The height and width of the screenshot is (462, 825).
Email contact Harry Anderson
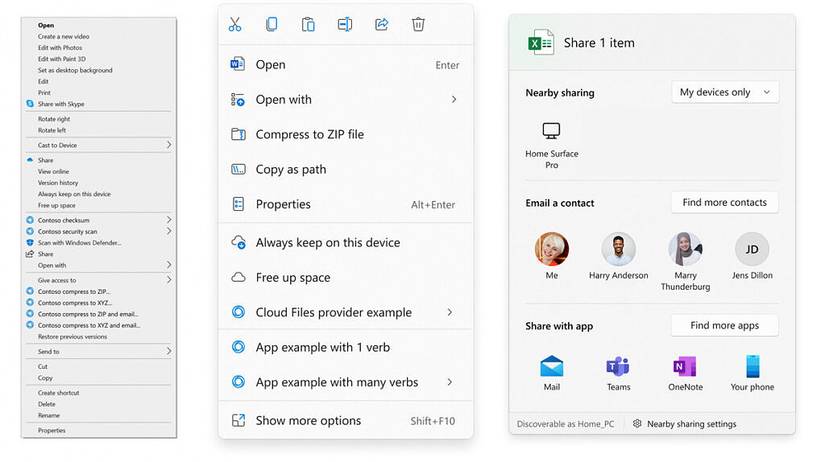[x=618, y=256]
